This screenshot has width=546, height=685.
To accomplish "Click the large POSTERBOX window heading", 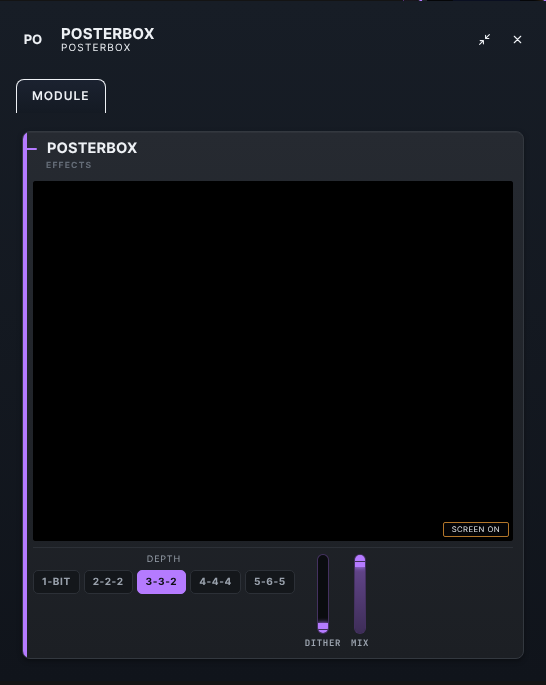I will point(107,34).
